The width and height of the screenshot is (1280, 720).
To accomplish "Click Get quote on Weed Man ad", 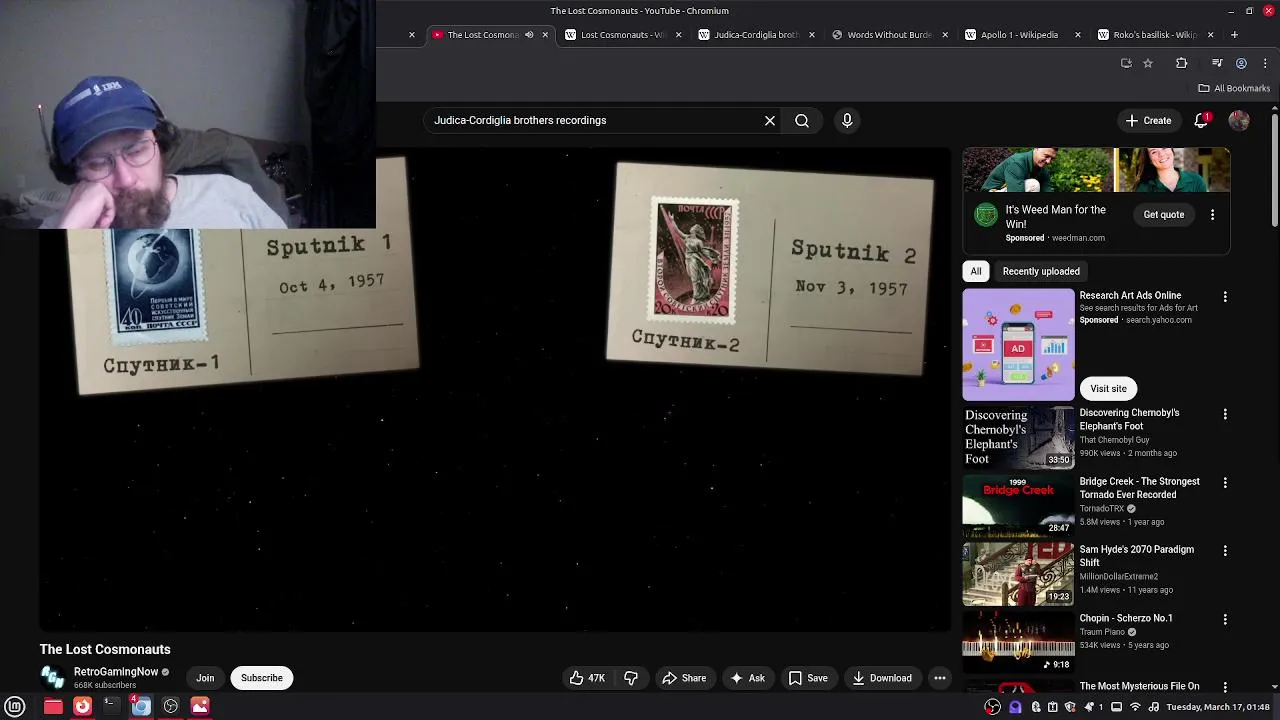I will coord(1164,215).
